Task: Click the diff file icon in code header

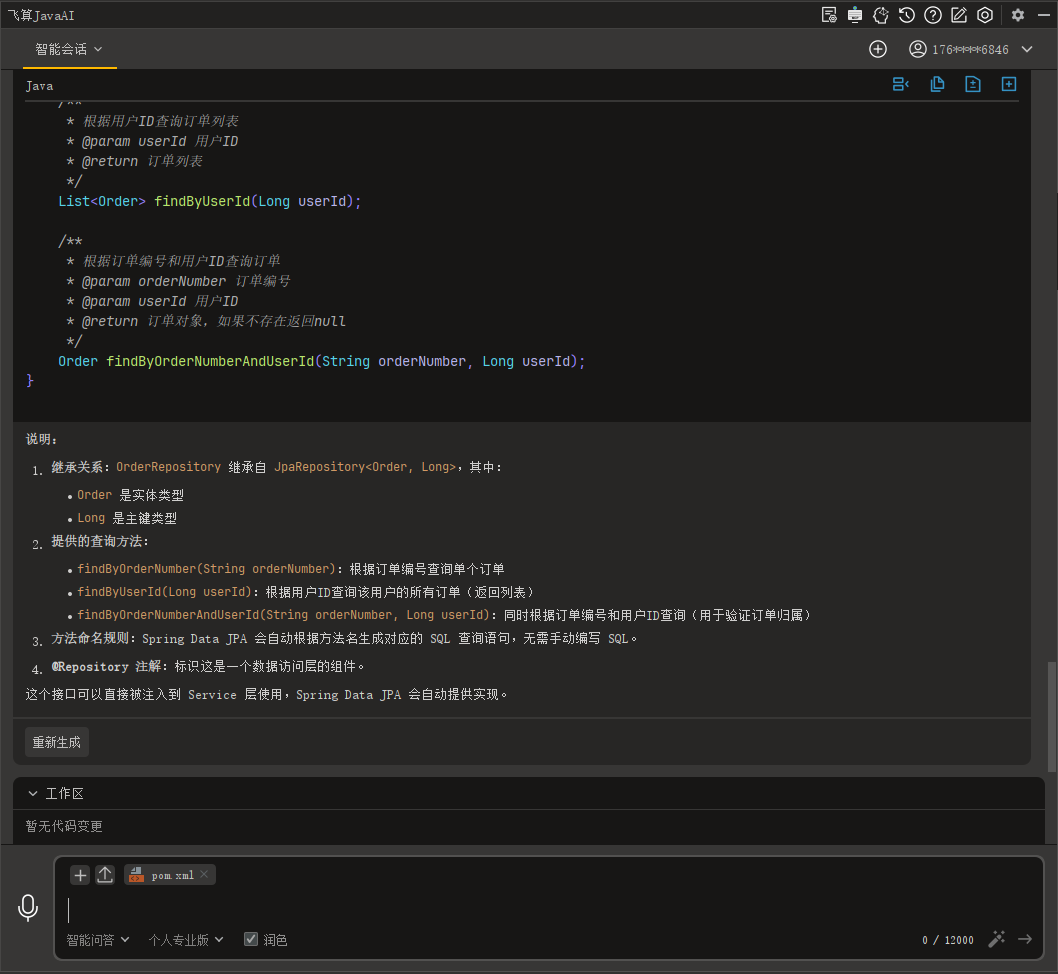Action: 973,84
